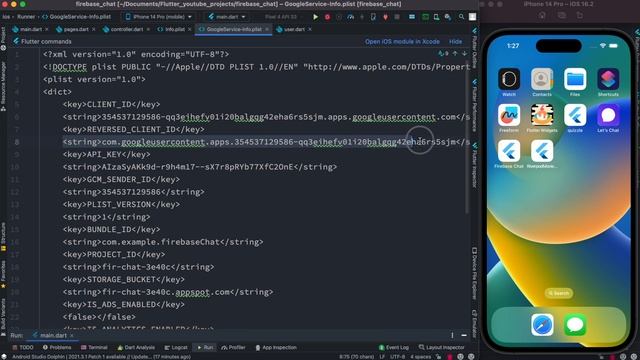
Task: Toggle the Project side panel
Action: pyautogui.click(x=3, y=39)
